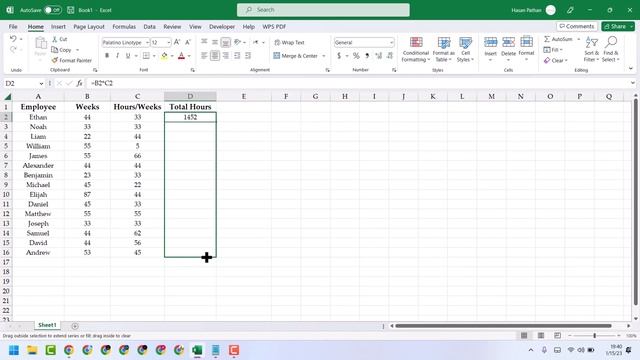
Task: Click Merge & Center button
Action: (x=296, y=56)
